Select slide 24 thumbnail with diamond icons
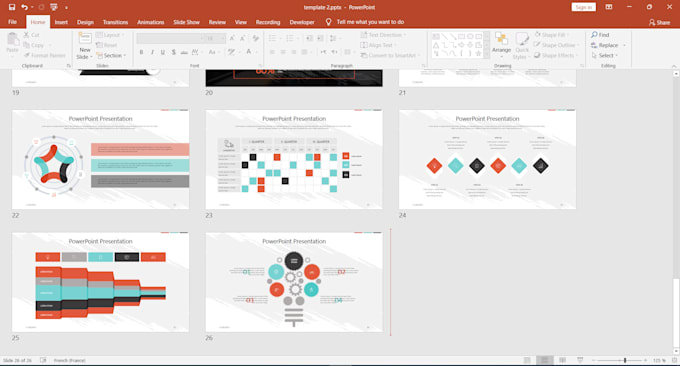This screenshot has height=366, width=680. point(487,159)
